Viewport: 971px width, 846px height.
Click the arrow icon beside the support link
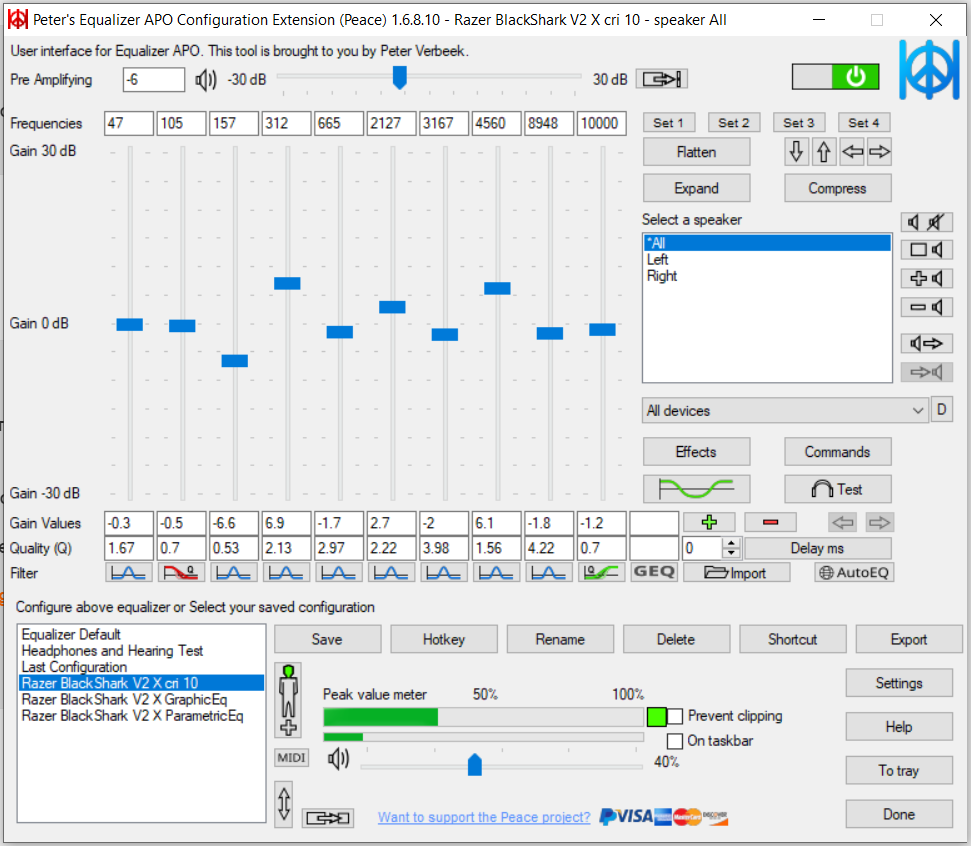(x=328, y=818)
